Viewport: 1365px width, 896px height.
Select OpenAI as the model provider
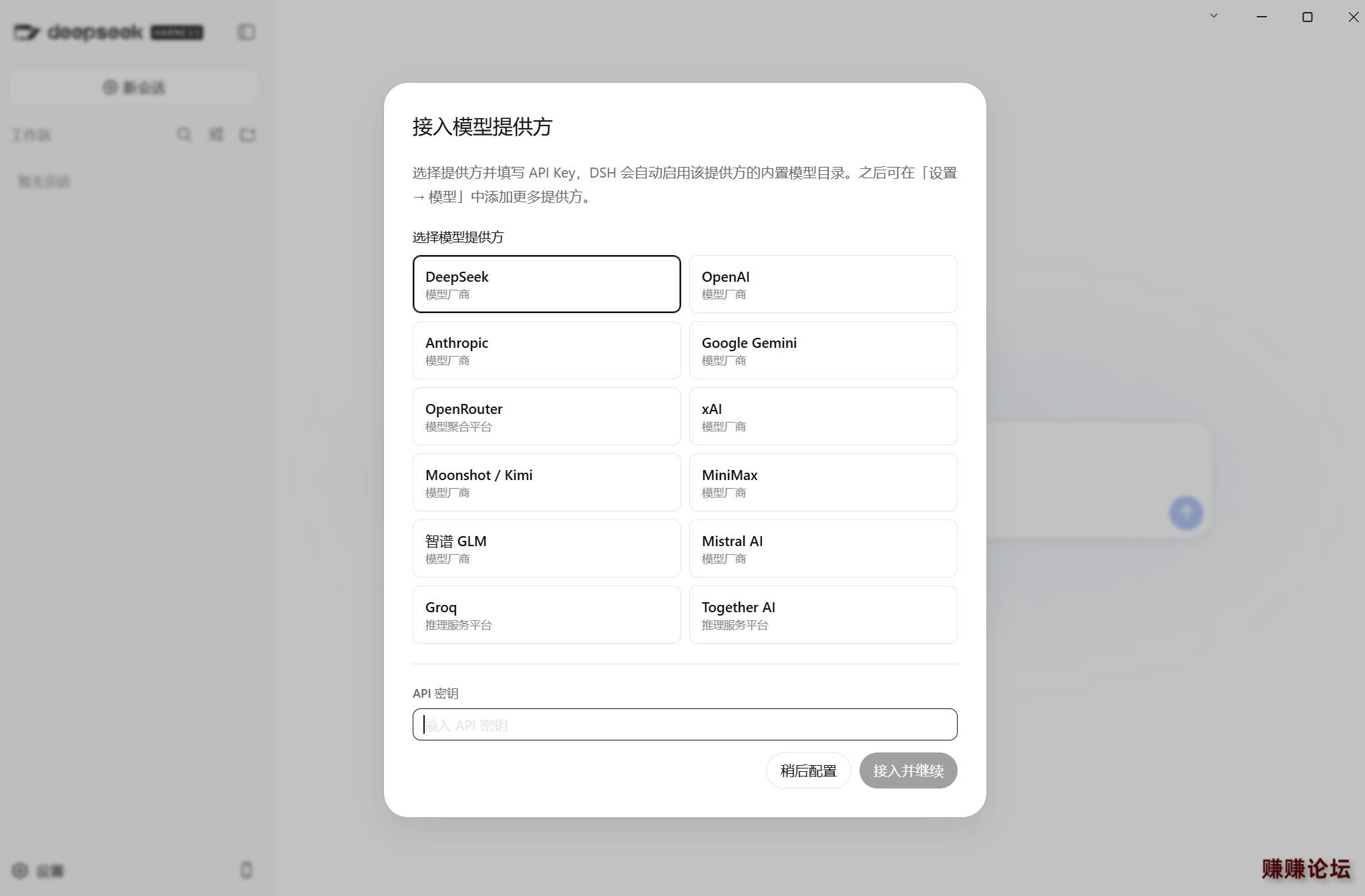[x=823, y=284]
